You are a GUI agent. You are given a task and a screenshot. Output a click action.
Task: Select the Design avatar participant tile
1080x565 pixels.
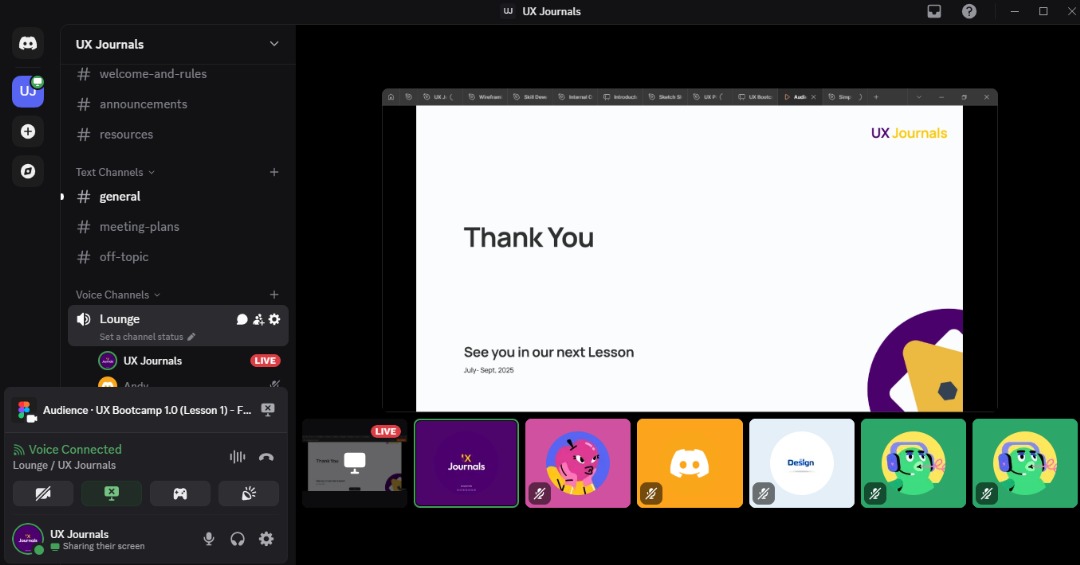coord(802,464)
